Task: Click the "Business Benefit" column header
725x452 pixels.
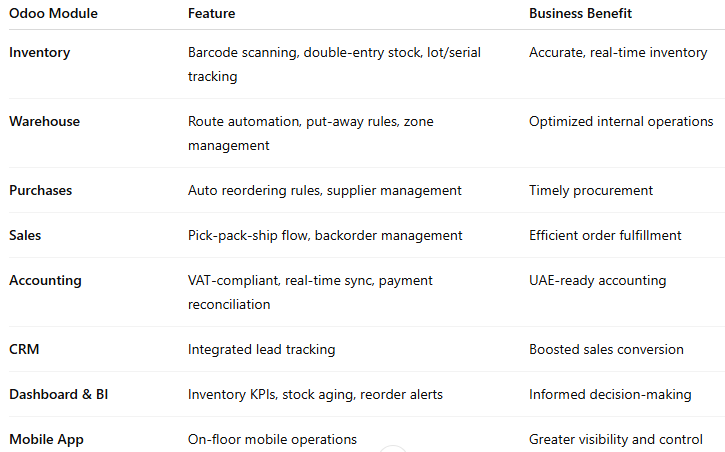Action: (580, 13)
